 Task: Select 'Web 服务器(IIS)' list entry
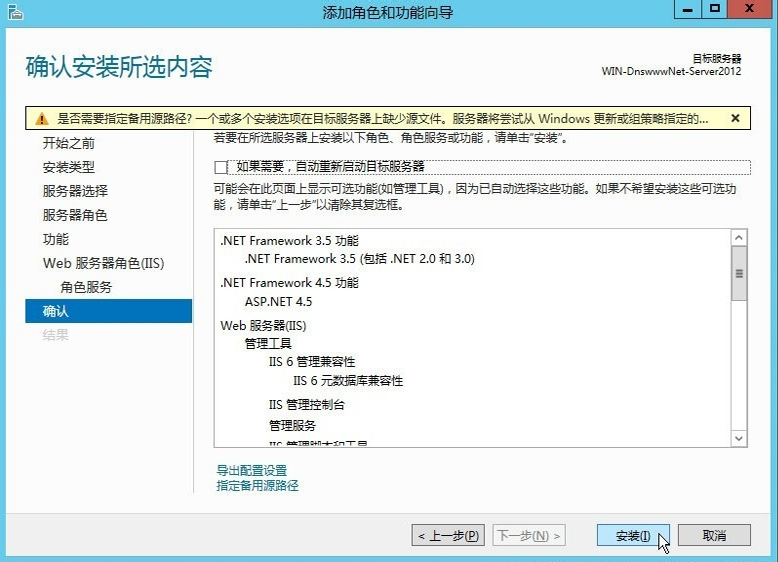[263, 326]
